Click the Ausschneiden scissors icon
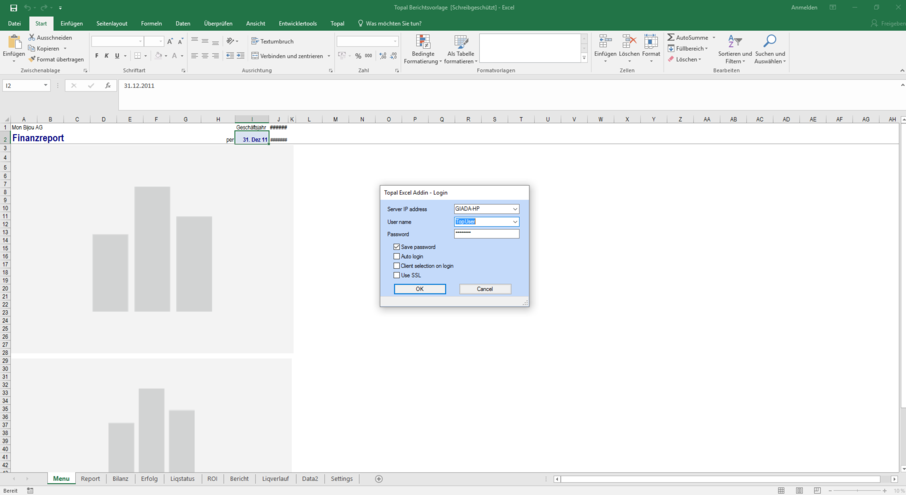This screenshot has height=495, width=906. [x=32, y=37]
